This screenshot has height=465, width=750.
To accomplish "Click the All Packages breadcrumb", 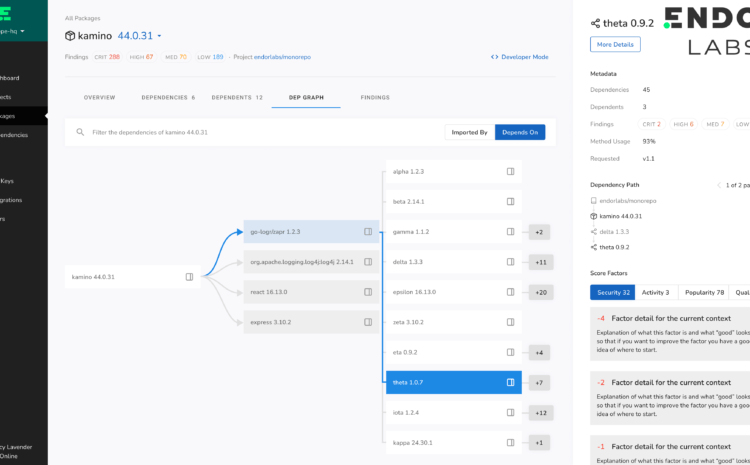I will [83, 18].
